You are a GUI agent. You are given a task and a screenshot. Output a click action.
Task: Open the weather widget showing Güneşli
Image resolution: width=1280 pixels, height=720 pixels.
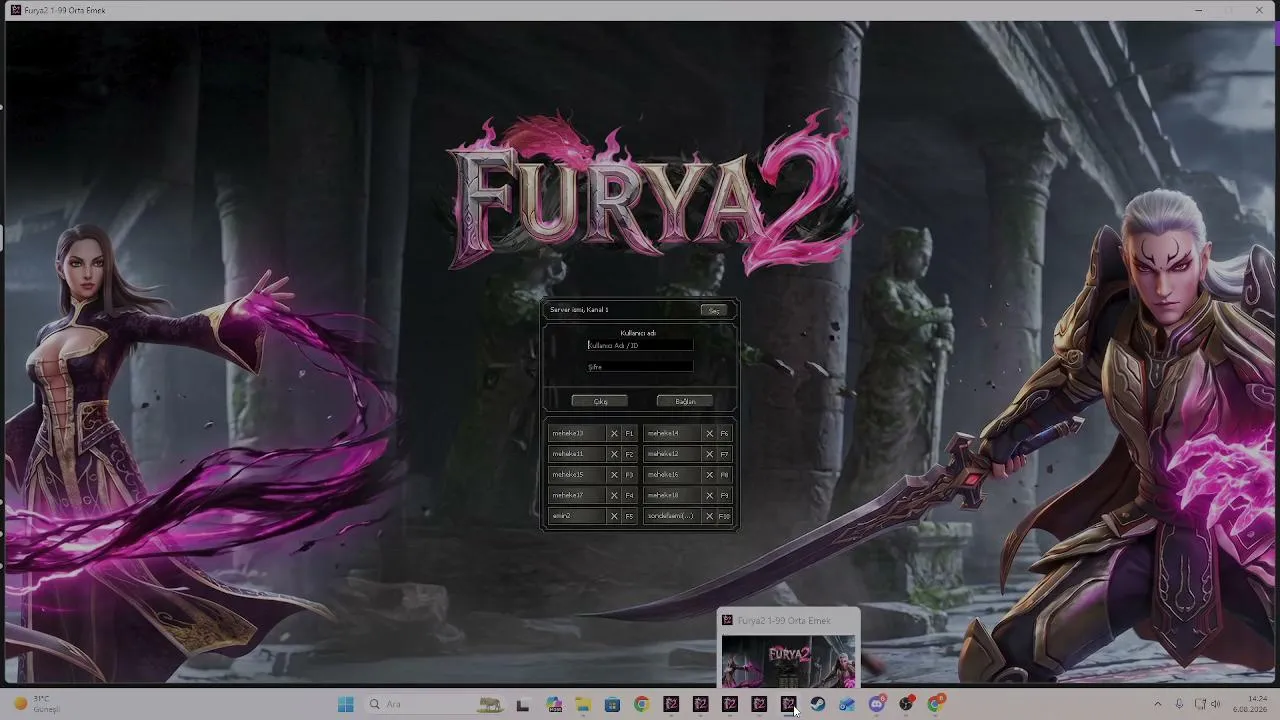click(x=38, y=704)
